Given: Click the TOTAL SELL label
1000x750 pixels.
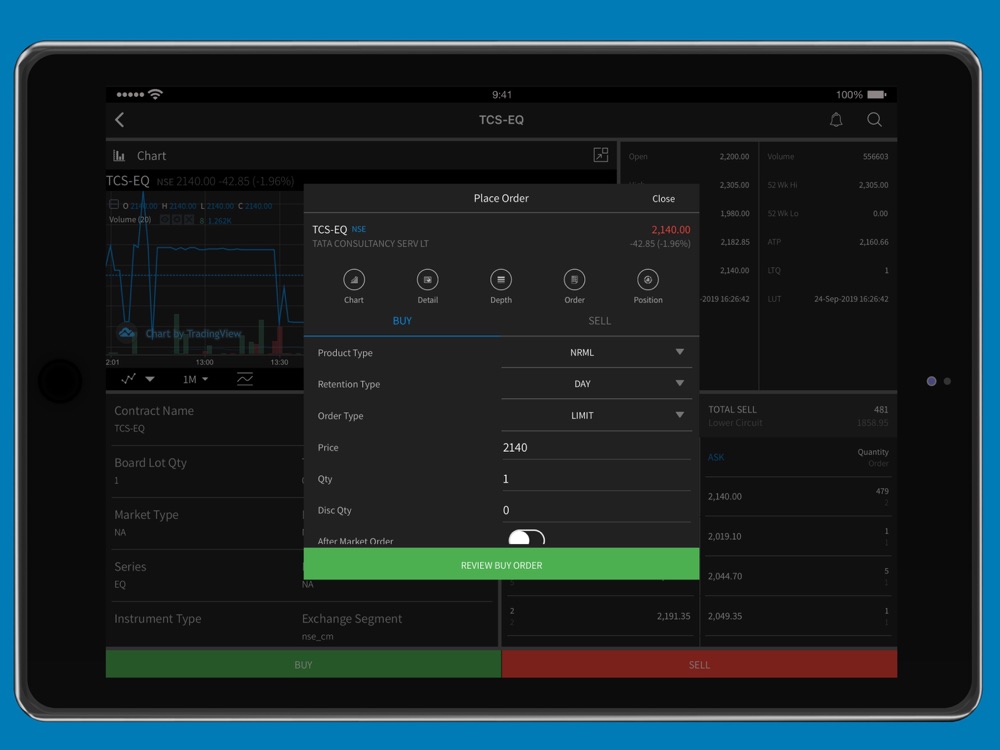Looking at the screenshot, I should pyautogui.click(x=732, y=409).
